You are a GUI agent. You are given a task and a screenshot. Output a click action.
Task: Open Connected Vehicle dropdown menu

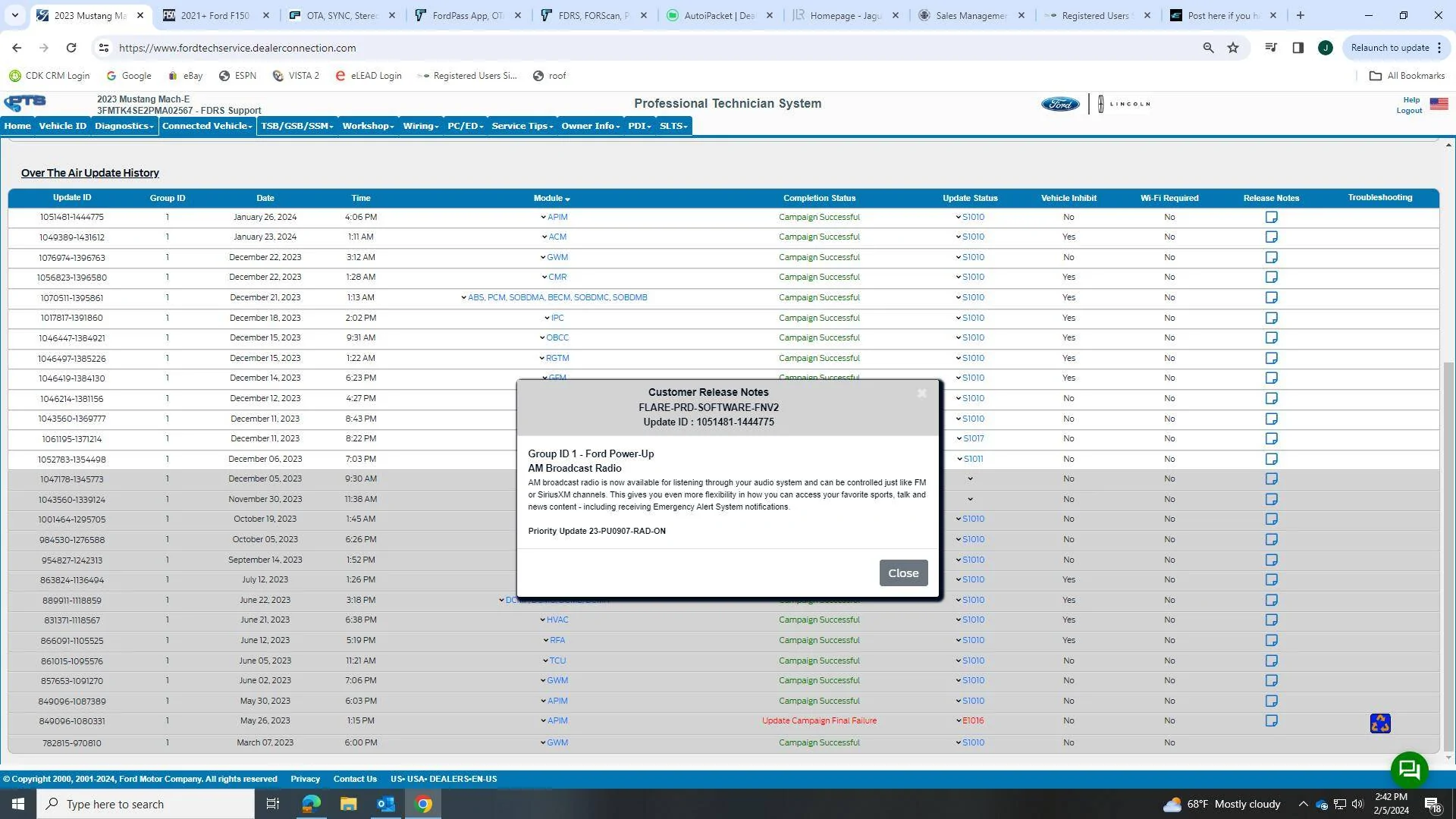click(207, 126)
